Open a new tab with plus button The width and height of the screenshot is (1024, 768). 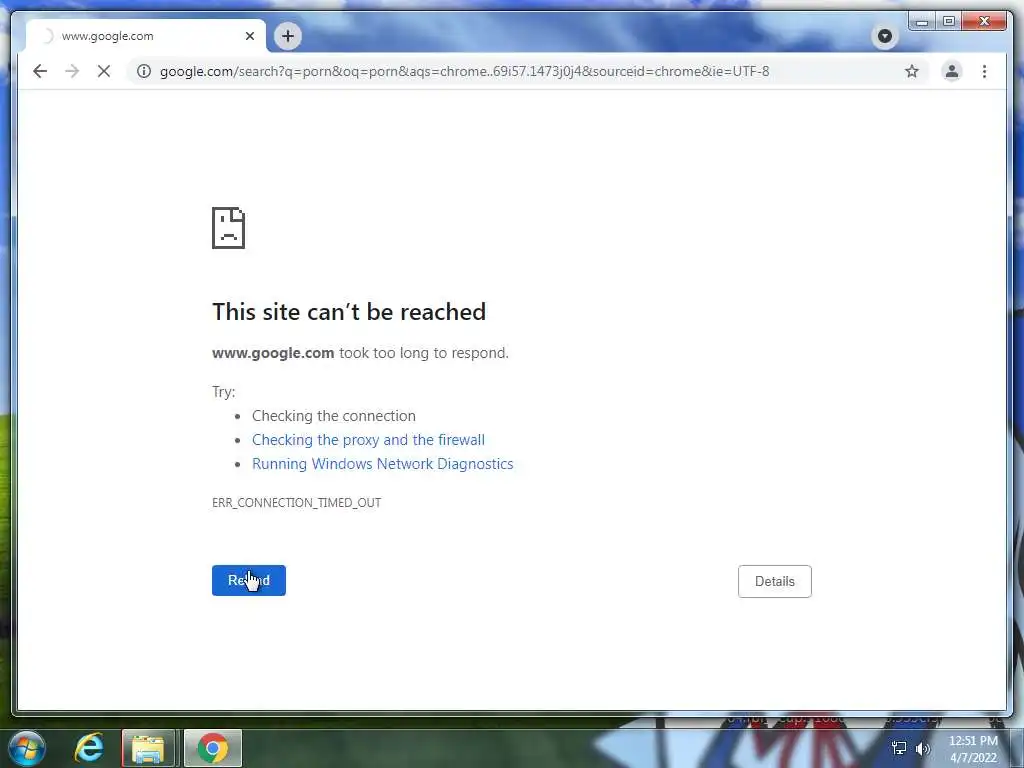(x=288, y=36)
